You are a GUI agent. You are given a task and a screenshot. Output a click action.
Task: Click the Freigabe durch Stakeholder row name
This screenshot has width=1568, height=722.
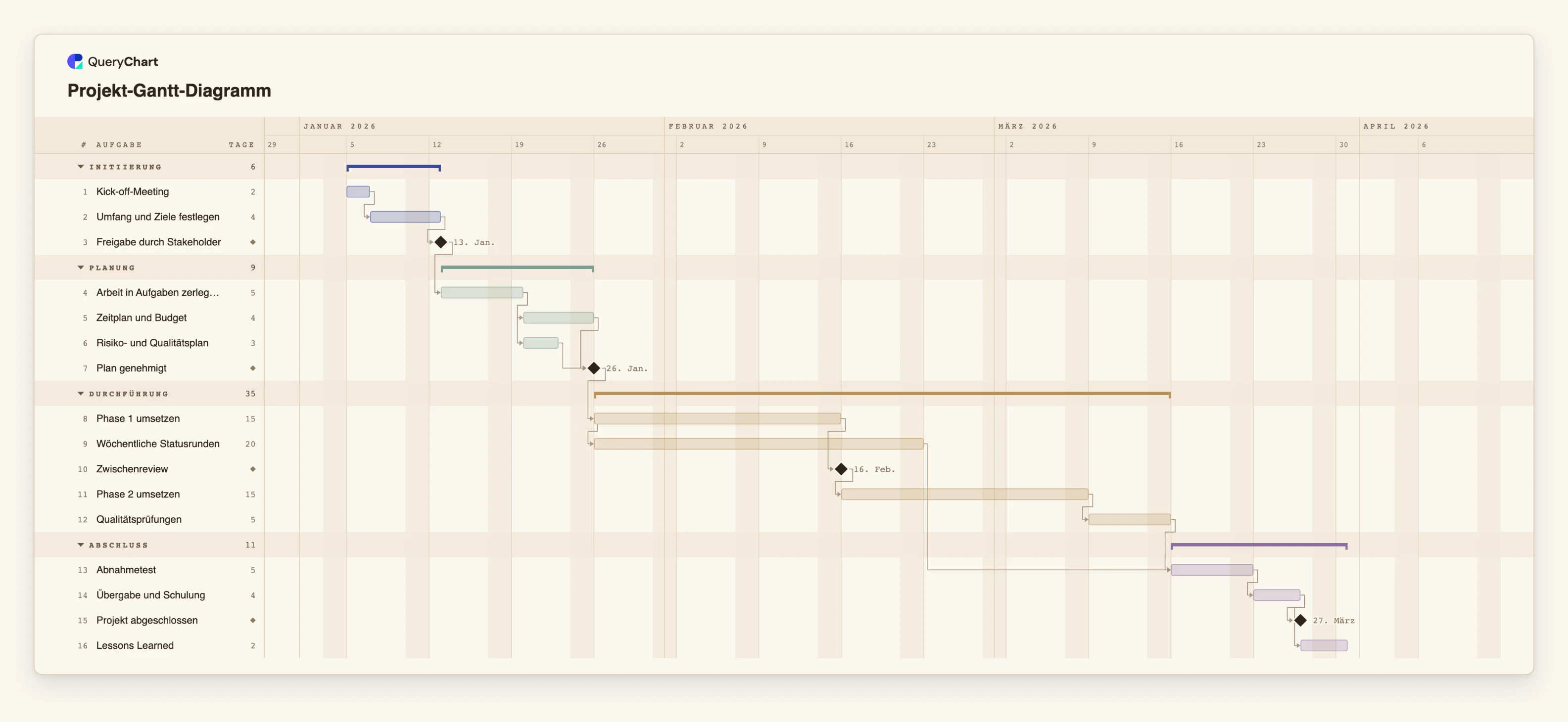tap(158, 242)
